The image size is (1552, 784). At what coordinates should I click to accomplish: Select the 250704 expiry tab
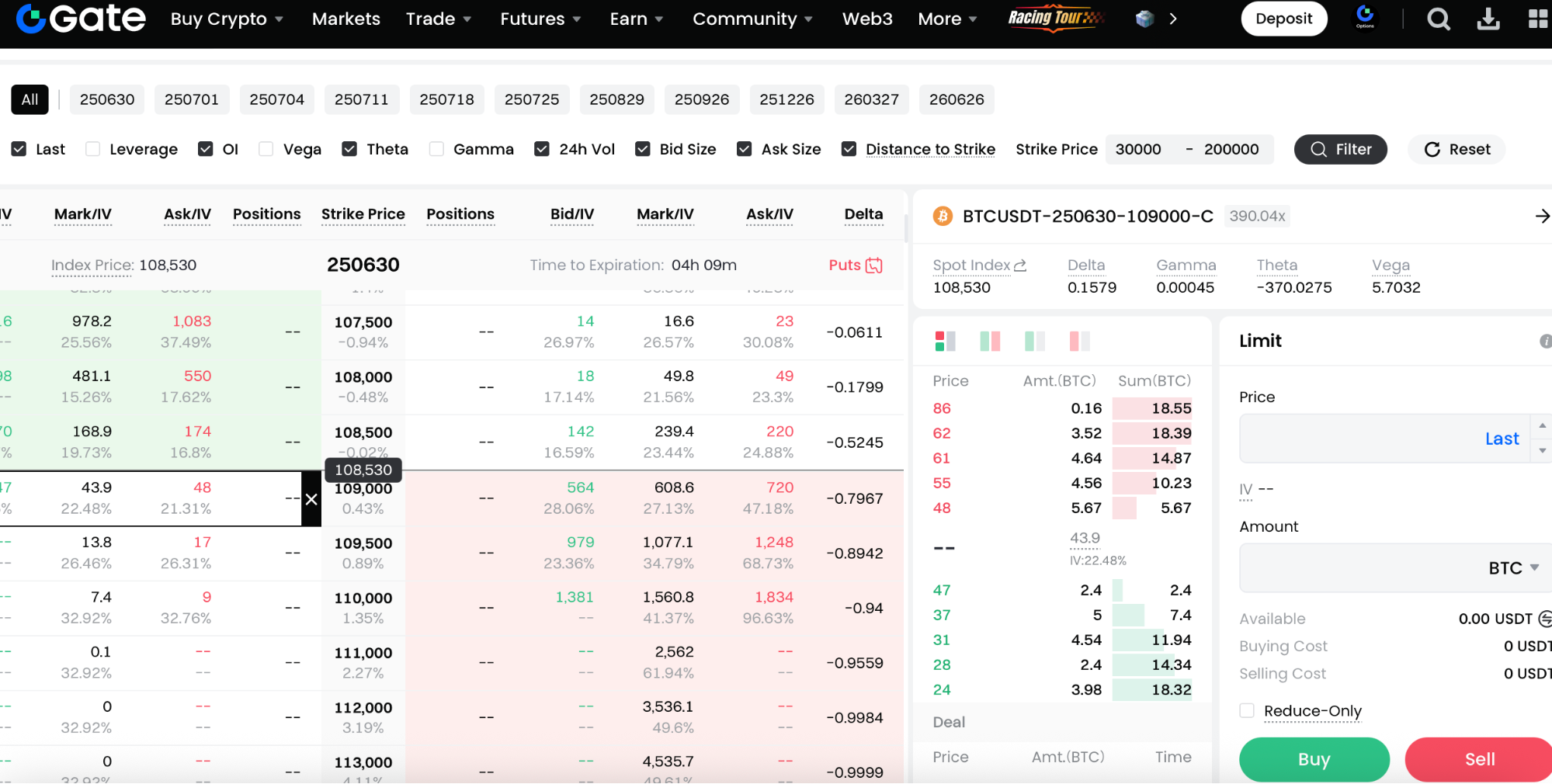(276, 99)
